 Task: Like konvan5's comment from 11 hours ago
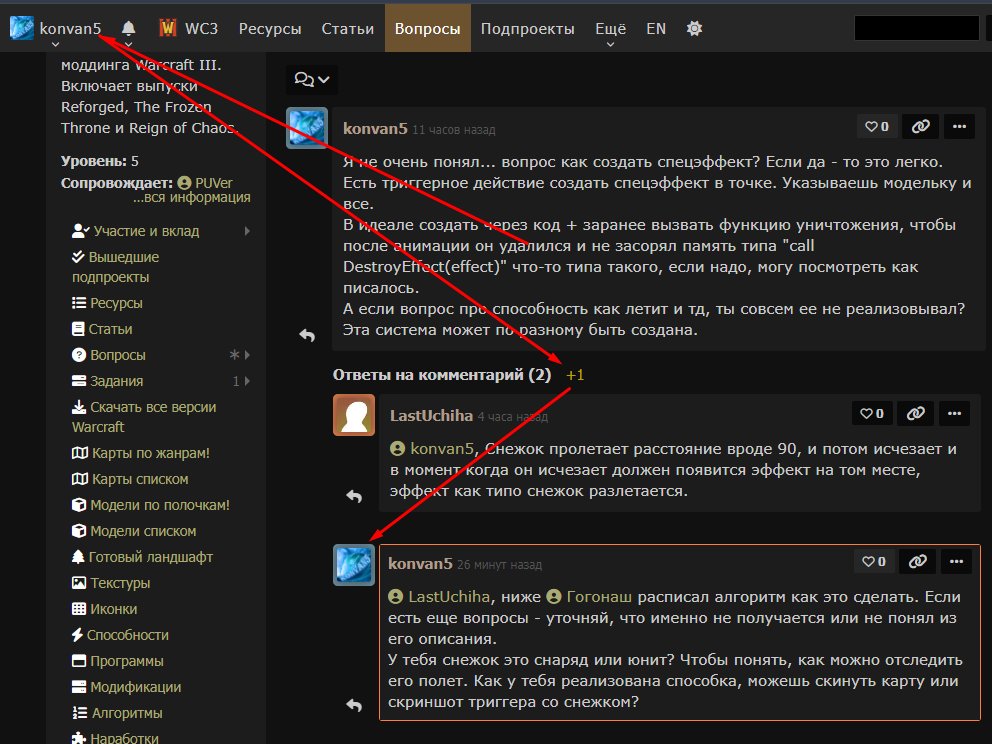pos(877,127)
